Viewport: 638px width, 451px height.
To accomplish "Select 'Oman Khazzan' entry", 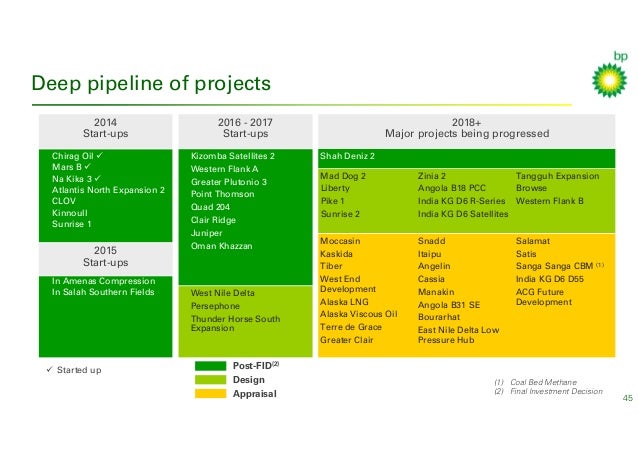I will [222, 246].
